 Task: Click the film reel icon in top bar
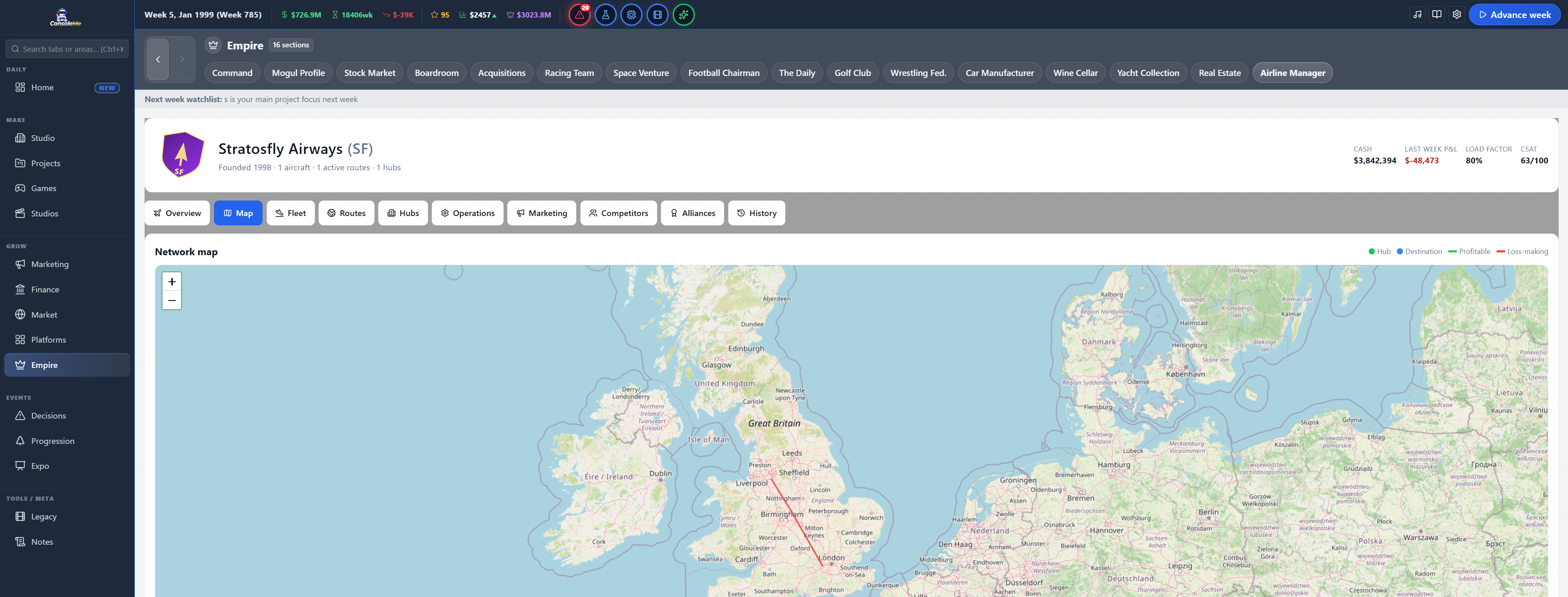coord(658,15)
